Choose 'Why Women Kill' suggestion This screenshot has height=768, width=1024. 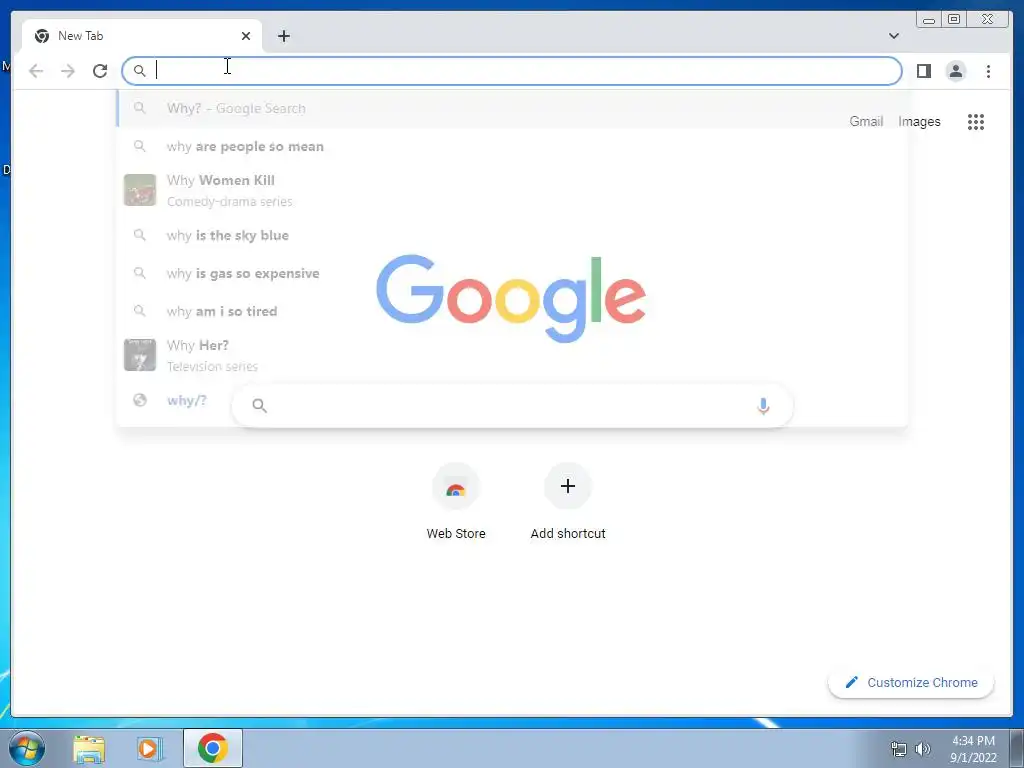click(511, 190)
